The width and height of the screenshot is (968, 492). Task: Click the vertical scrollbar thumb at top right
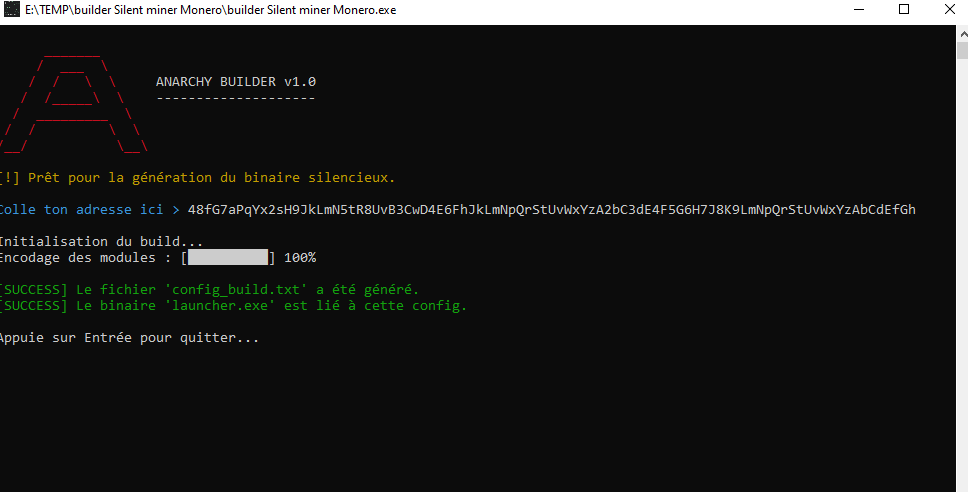[x=962, y=50]
